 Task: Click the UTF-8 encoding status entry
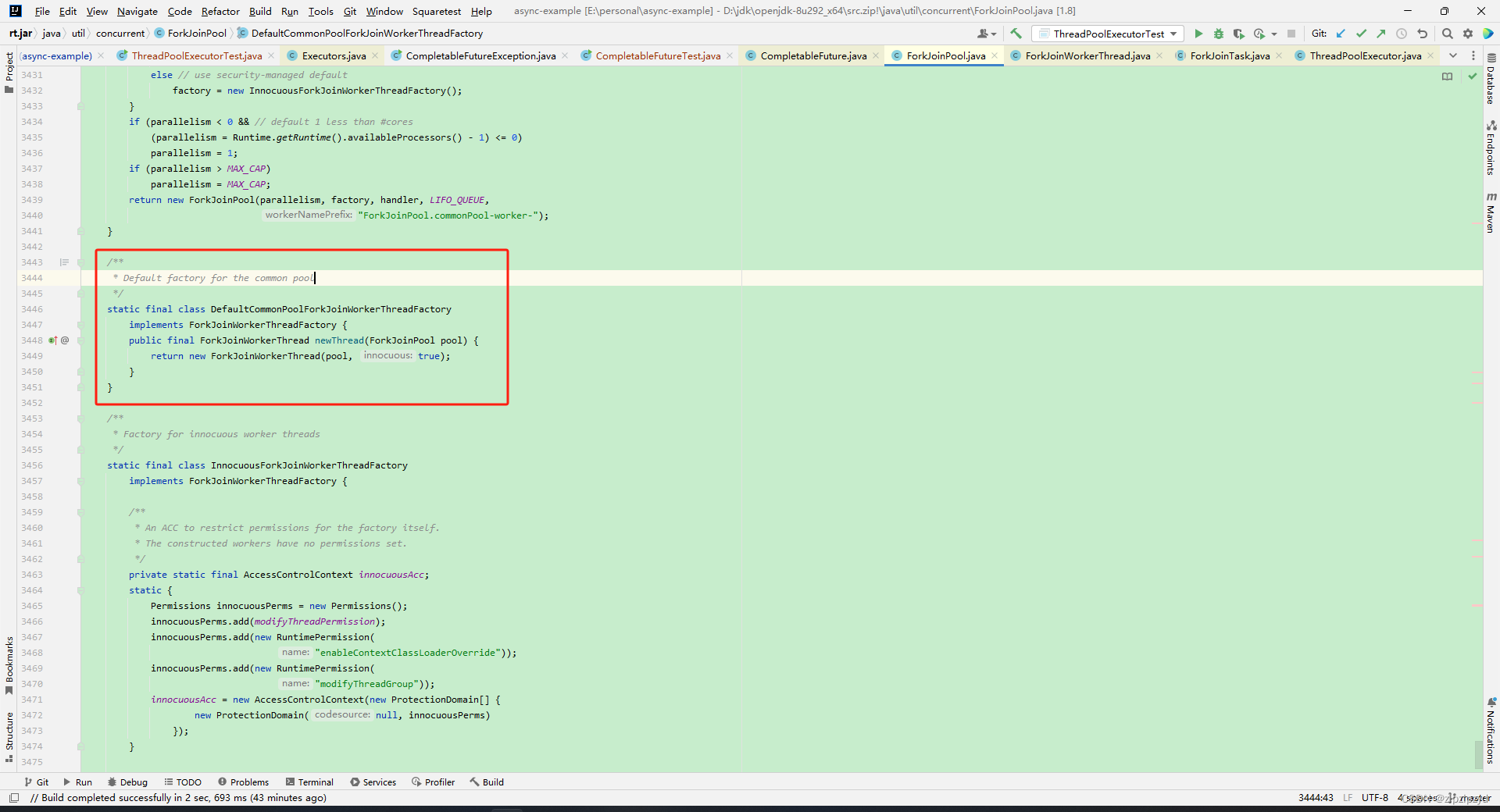(1374, 798)
